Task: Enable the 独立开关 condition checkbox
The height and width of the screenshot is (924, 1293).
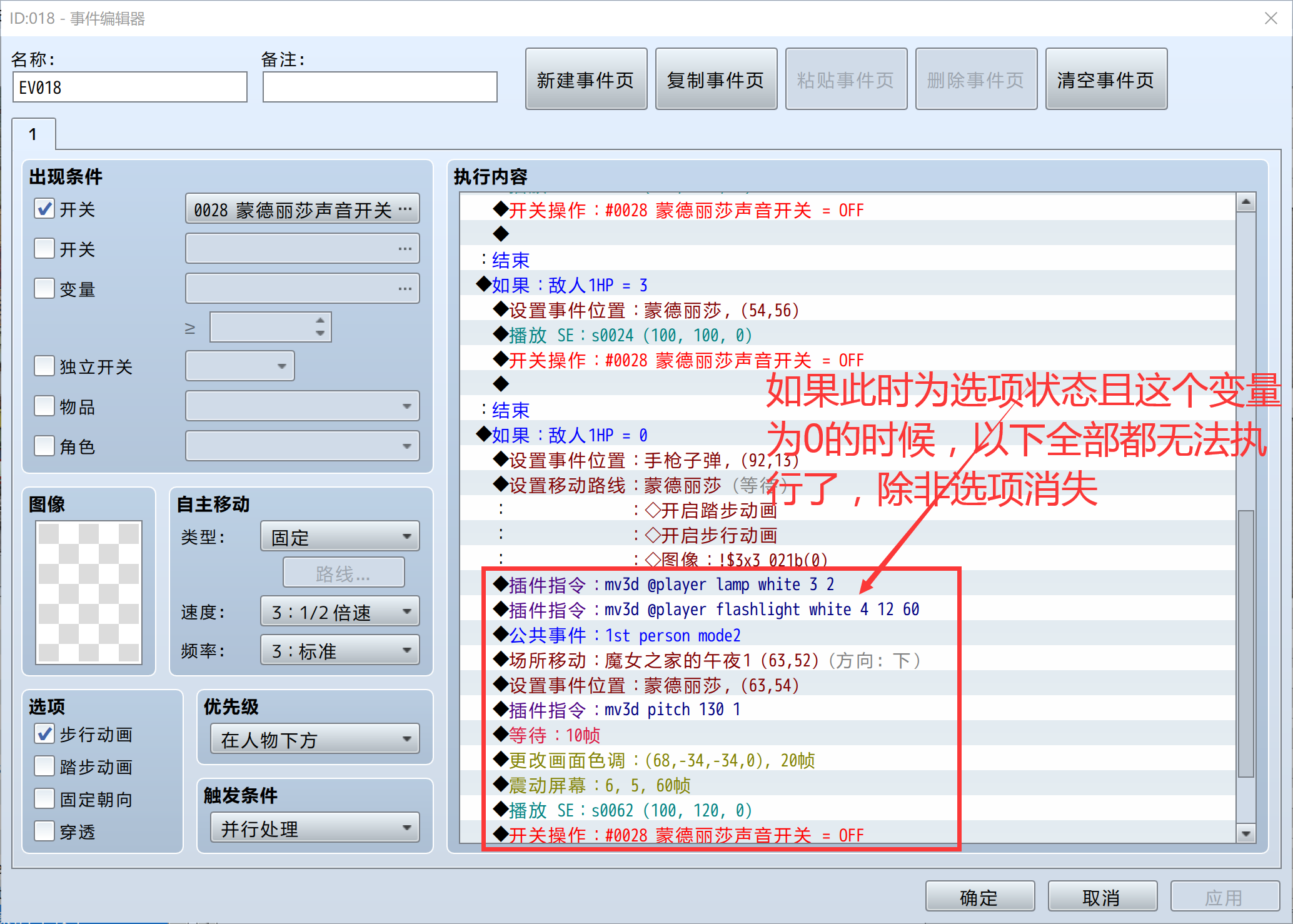Action: [x=44, y=366]
